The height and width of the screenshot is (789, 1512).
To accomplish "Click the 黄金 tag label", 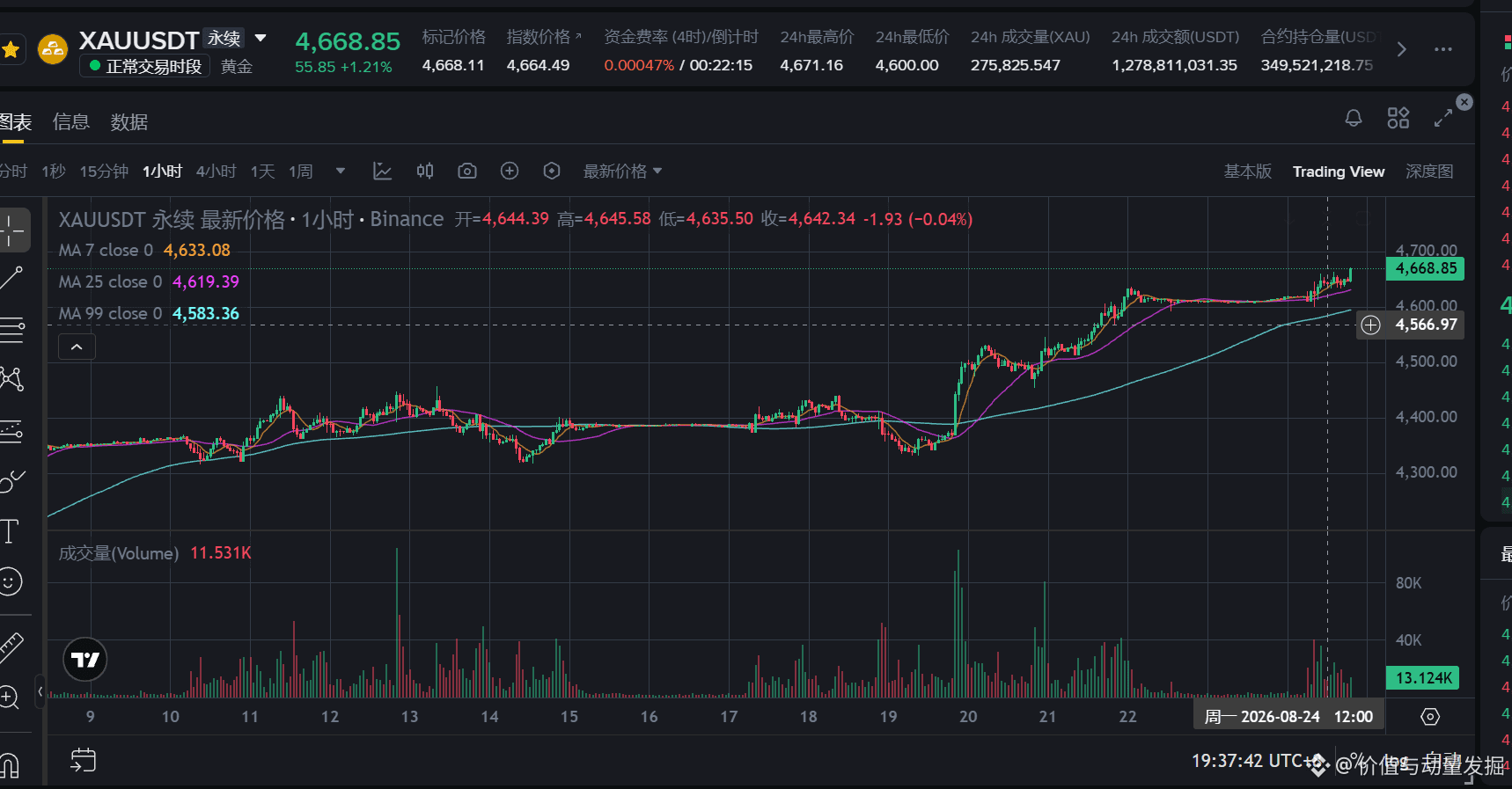I will [236, 66].
